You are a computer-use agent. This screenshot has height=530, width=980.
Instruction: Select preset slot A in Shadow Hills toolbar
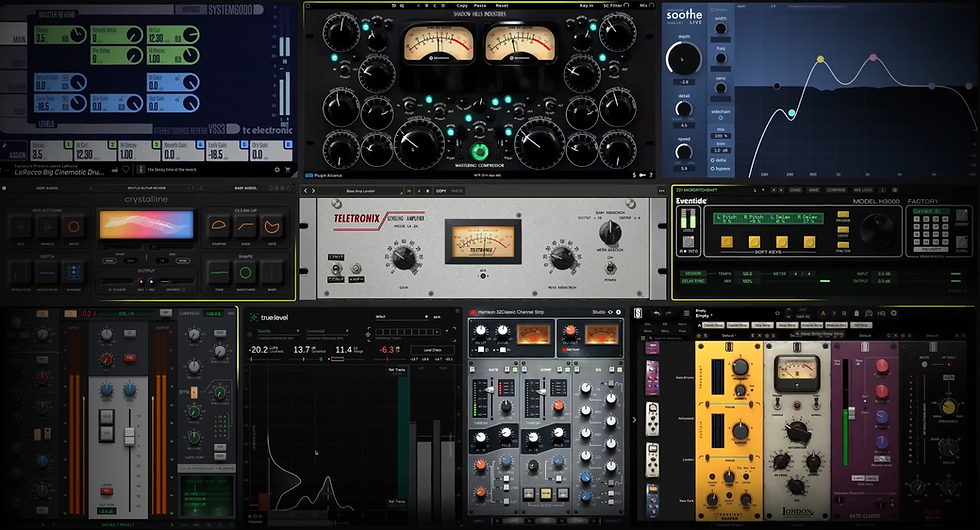[x=418, y=6]
